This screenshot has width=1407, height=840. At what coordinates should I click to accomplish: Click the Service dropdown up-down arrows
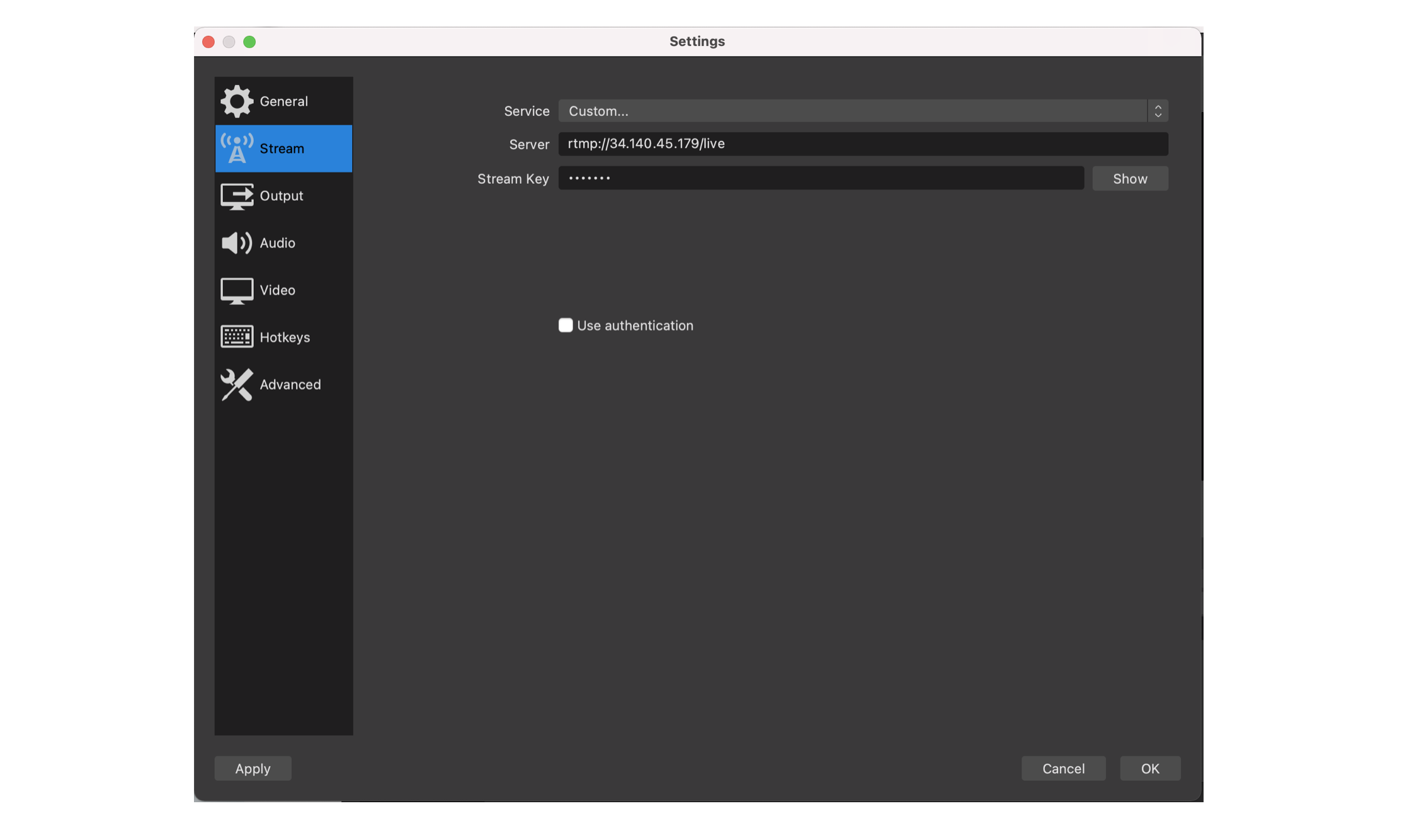[1158, 111]
